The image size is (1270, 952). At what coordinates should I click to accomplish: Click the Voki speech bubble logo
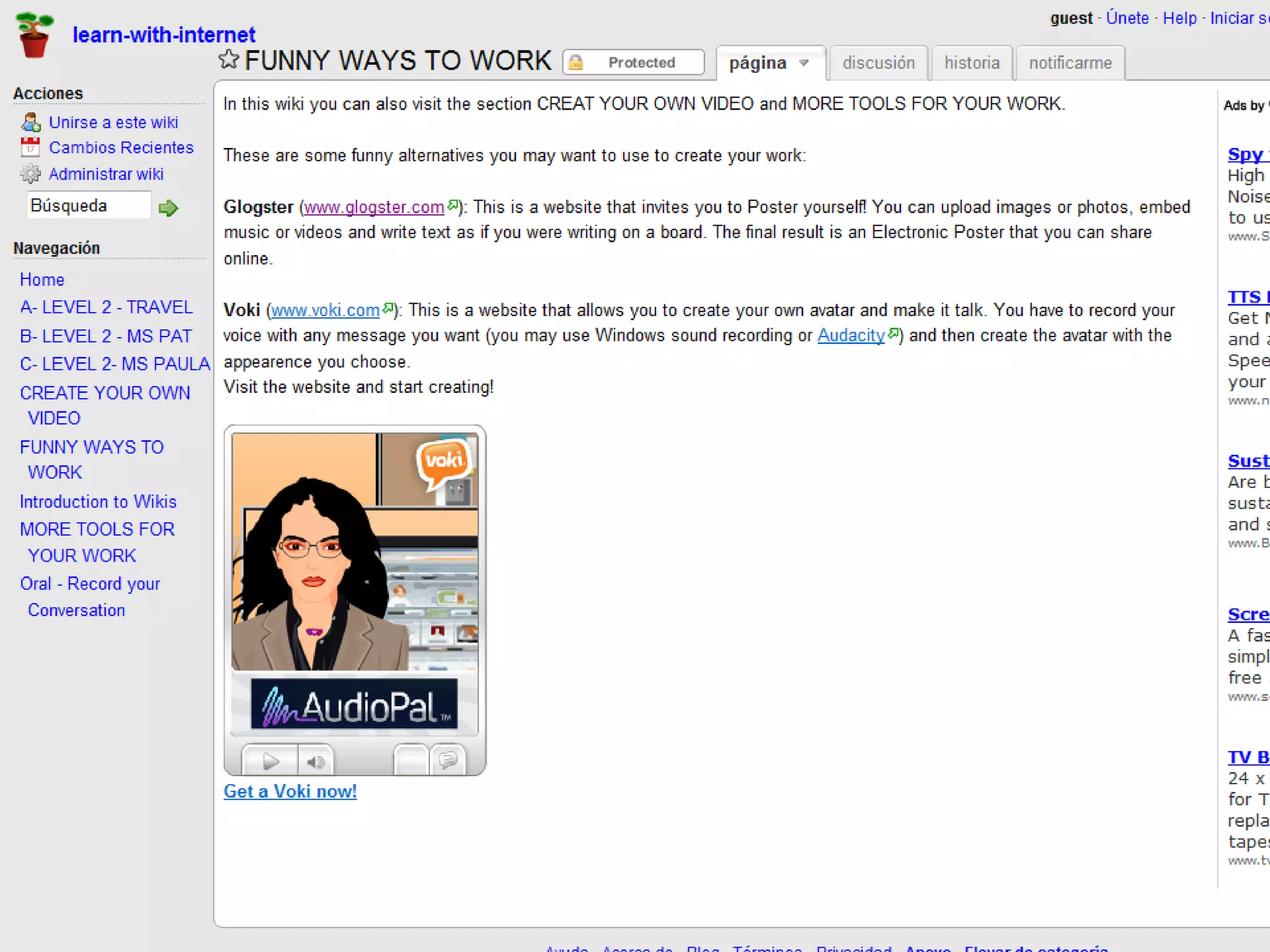tap(443, 462)
